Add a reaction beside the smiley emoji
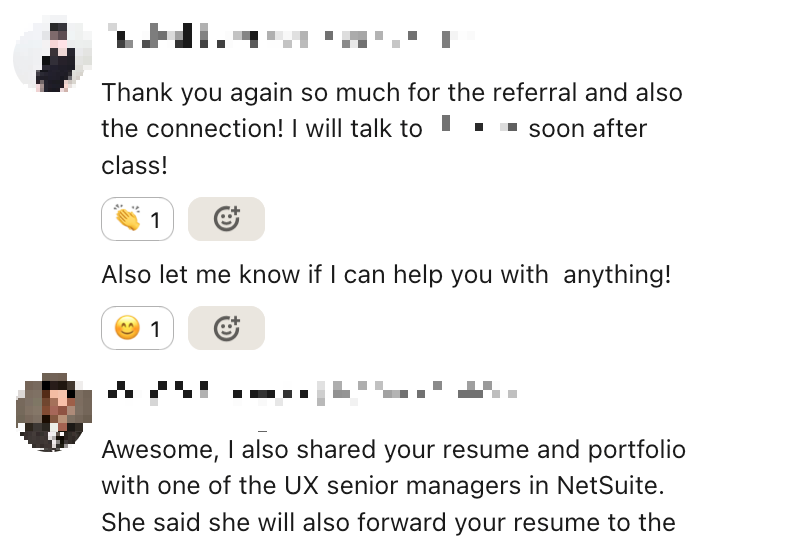This screenshot has width=804, height=548. coord(227,328)
